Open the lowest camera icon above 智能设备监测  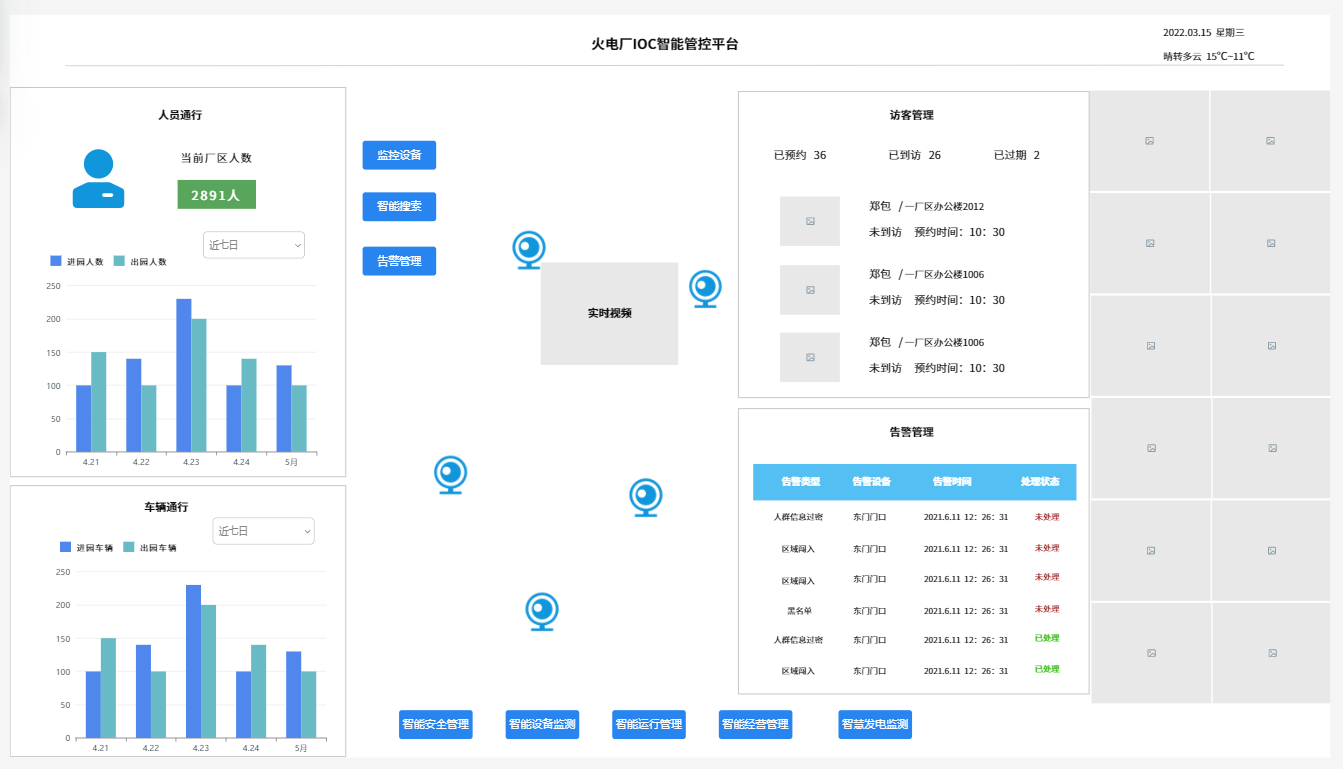pos(542,612)
